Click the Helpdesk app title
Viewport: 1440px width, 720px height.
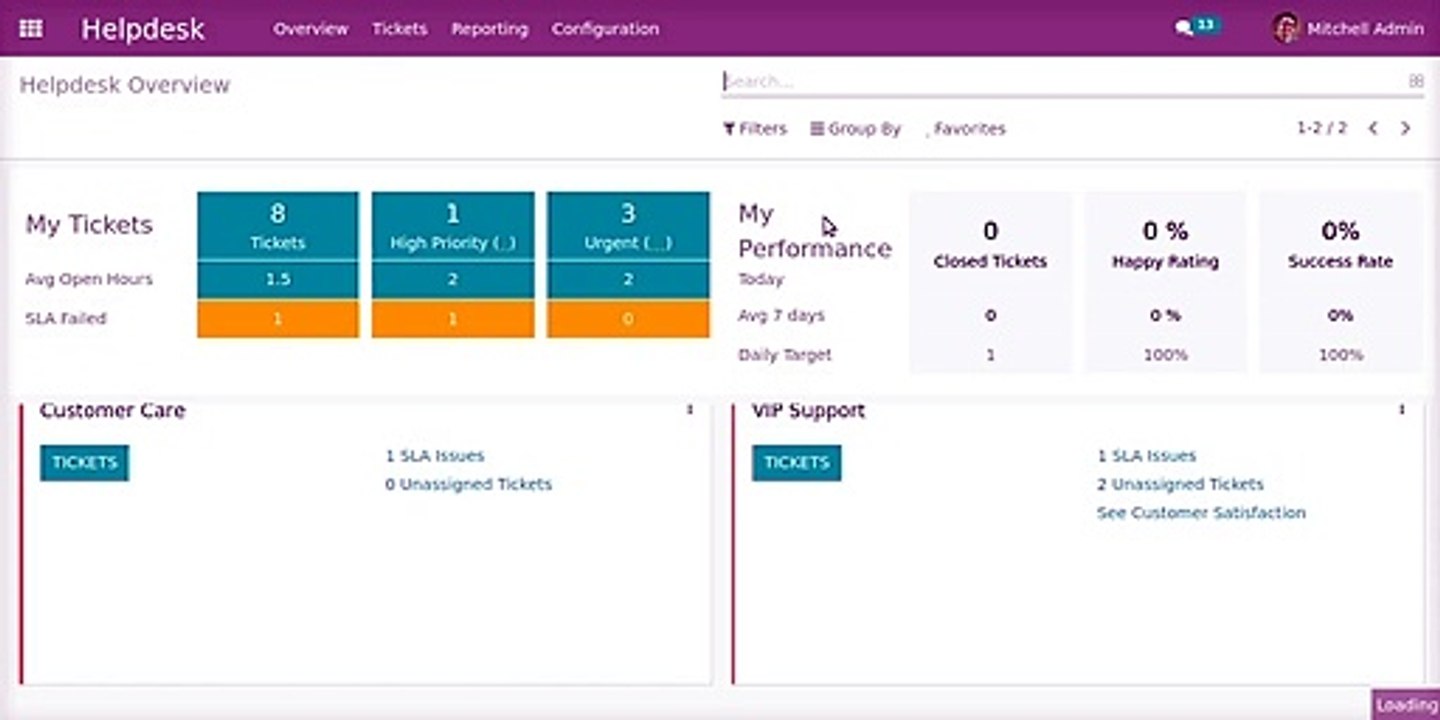tap(143, 29)
